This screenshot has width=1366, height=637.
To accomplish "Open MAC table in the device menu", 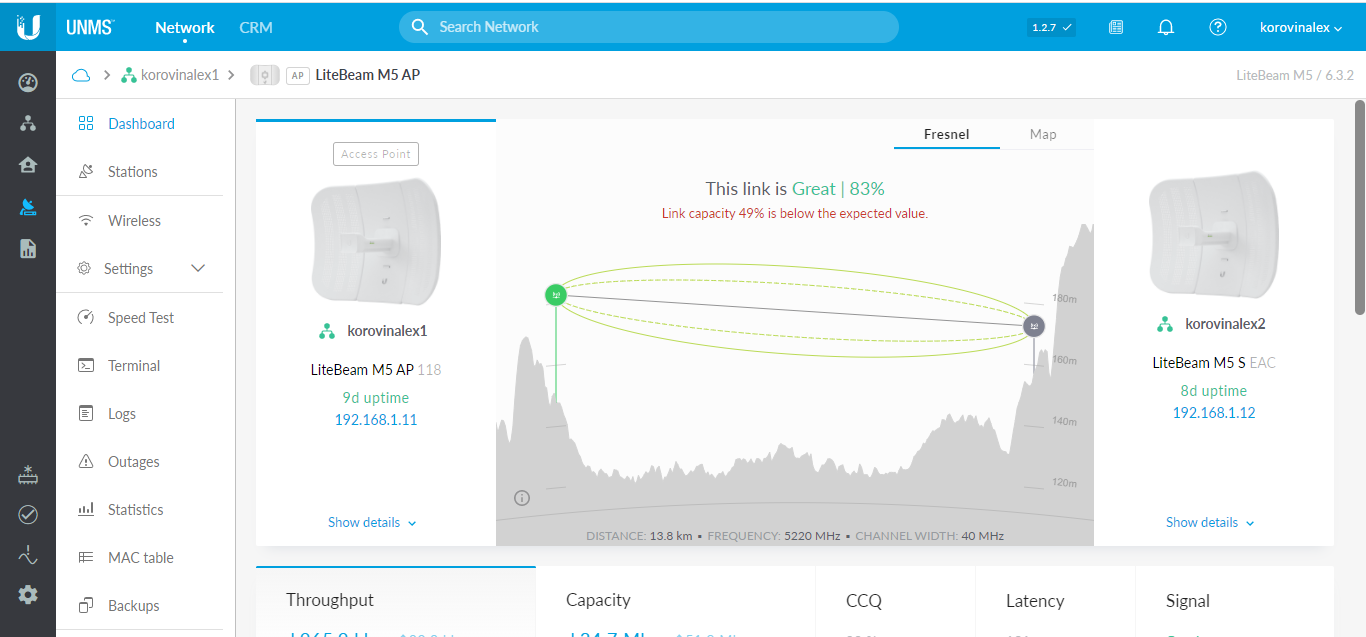I will click(x=140, y=558).
